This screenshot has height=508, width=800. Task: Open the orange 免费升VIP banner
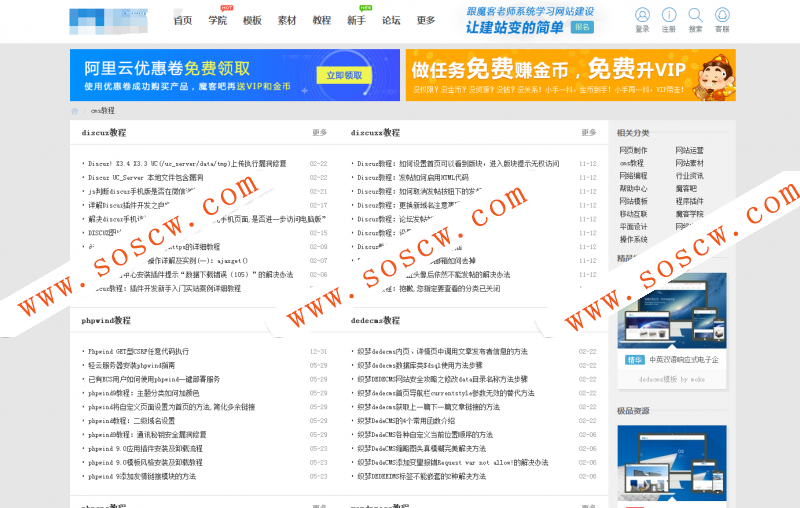click(570, 75)
